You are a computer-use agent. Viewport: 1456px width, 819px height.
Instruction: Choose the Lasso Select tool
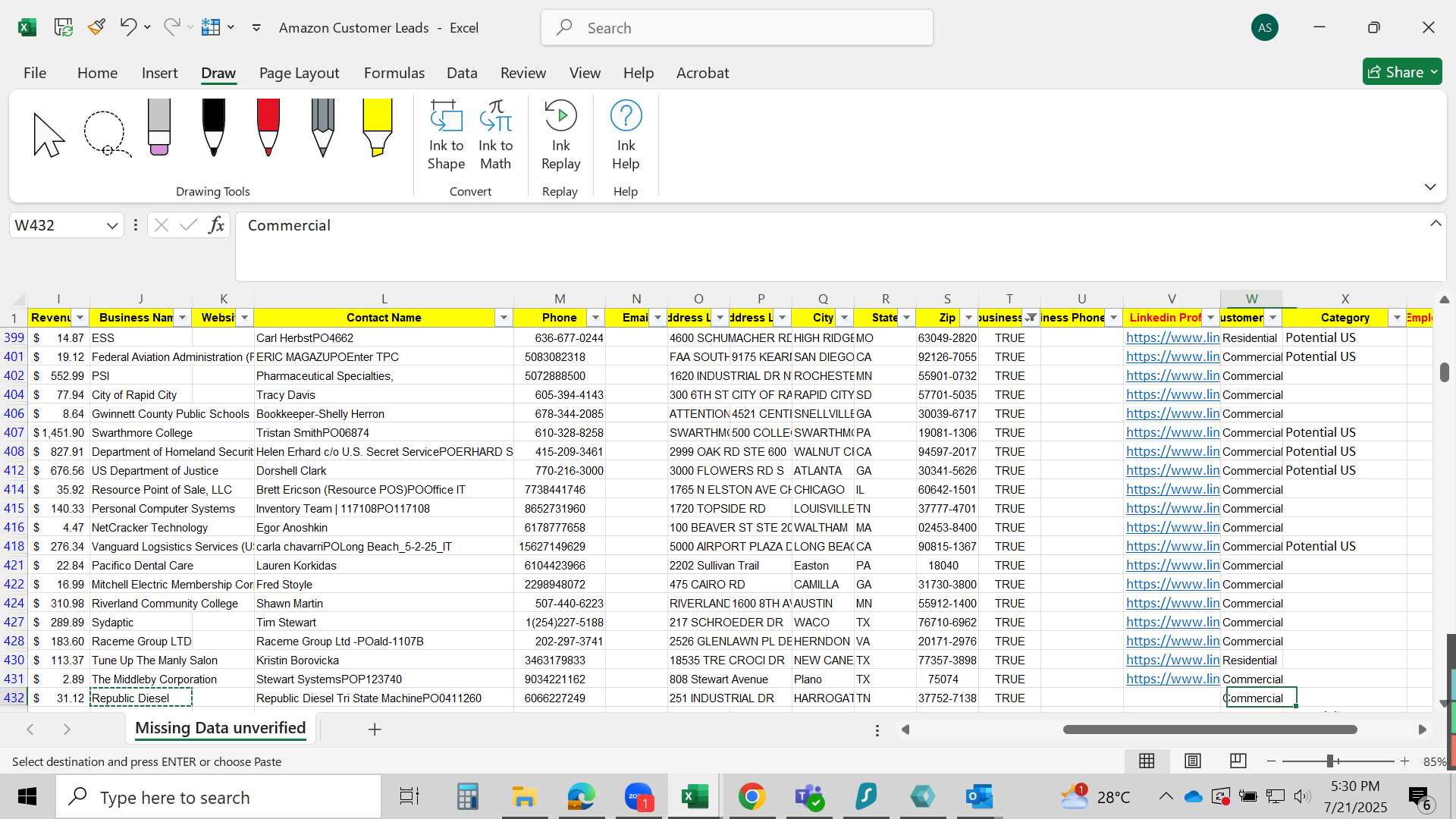(107, 134)
